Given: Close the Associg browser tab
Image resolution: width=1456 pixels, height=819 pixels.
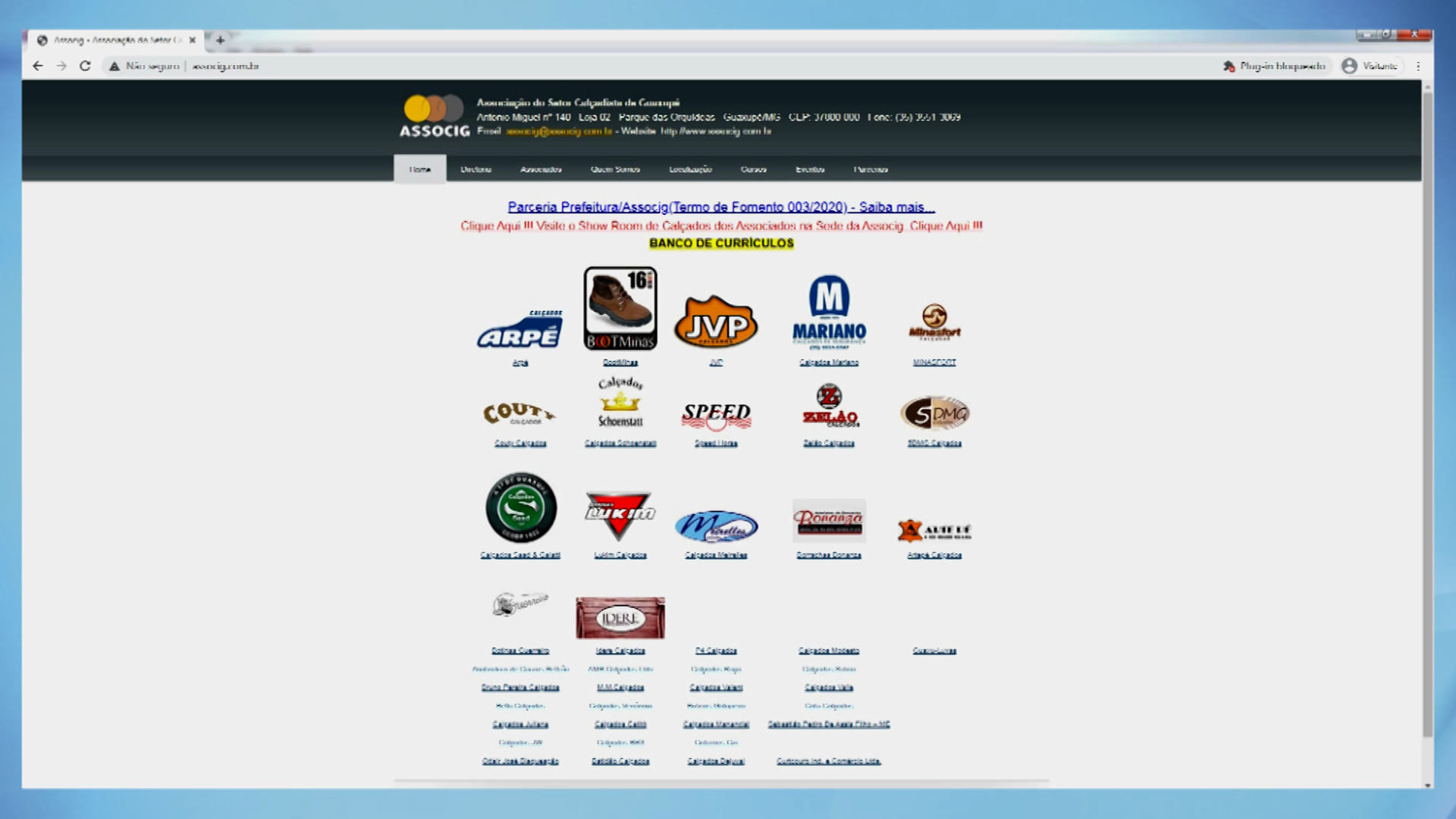Looking at the screenshot, I should coord(192,40).
